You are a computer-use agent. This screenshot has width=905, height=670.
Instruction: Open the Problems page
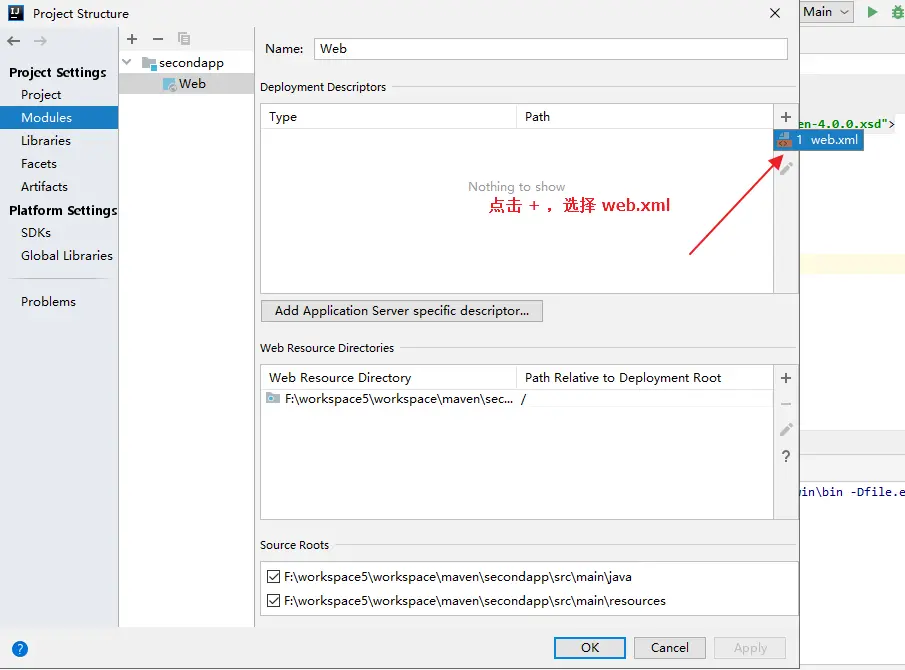(48, 302)
